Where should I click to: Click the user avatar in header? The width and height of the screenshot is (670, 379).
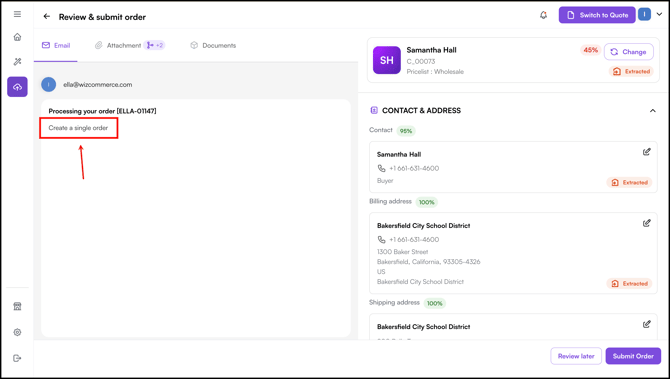pyautogui.click(x=644, y=15)
